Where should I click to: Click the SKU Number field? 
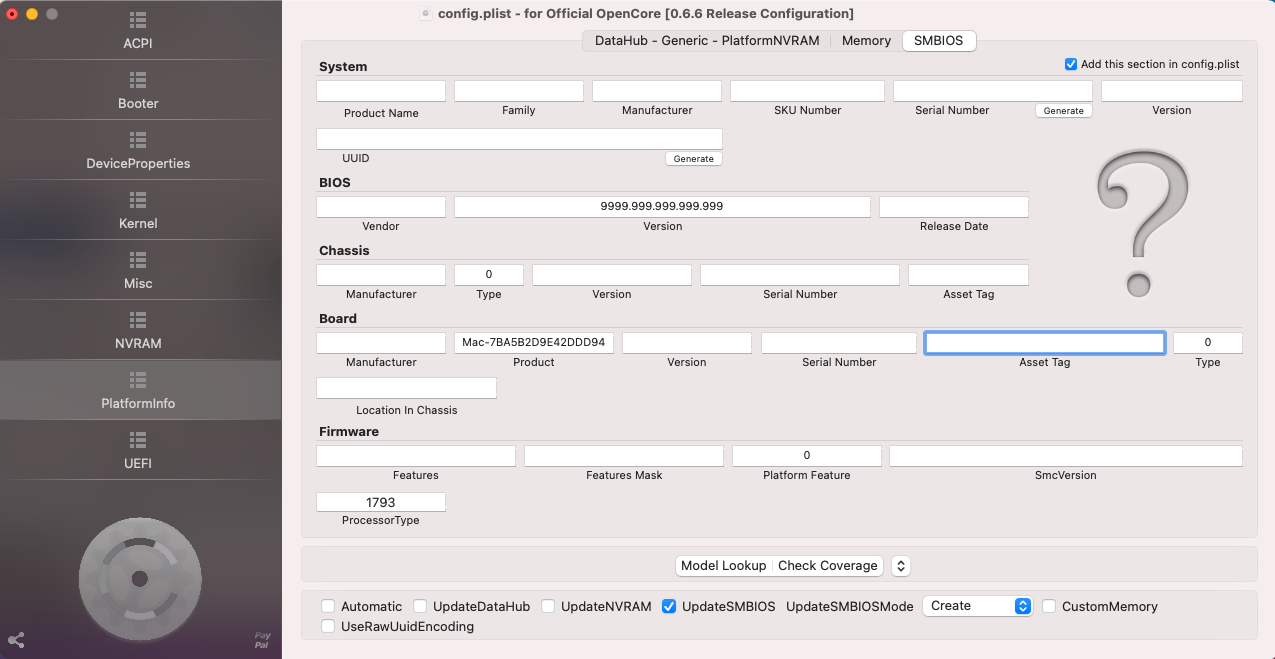tap(807, 91)
